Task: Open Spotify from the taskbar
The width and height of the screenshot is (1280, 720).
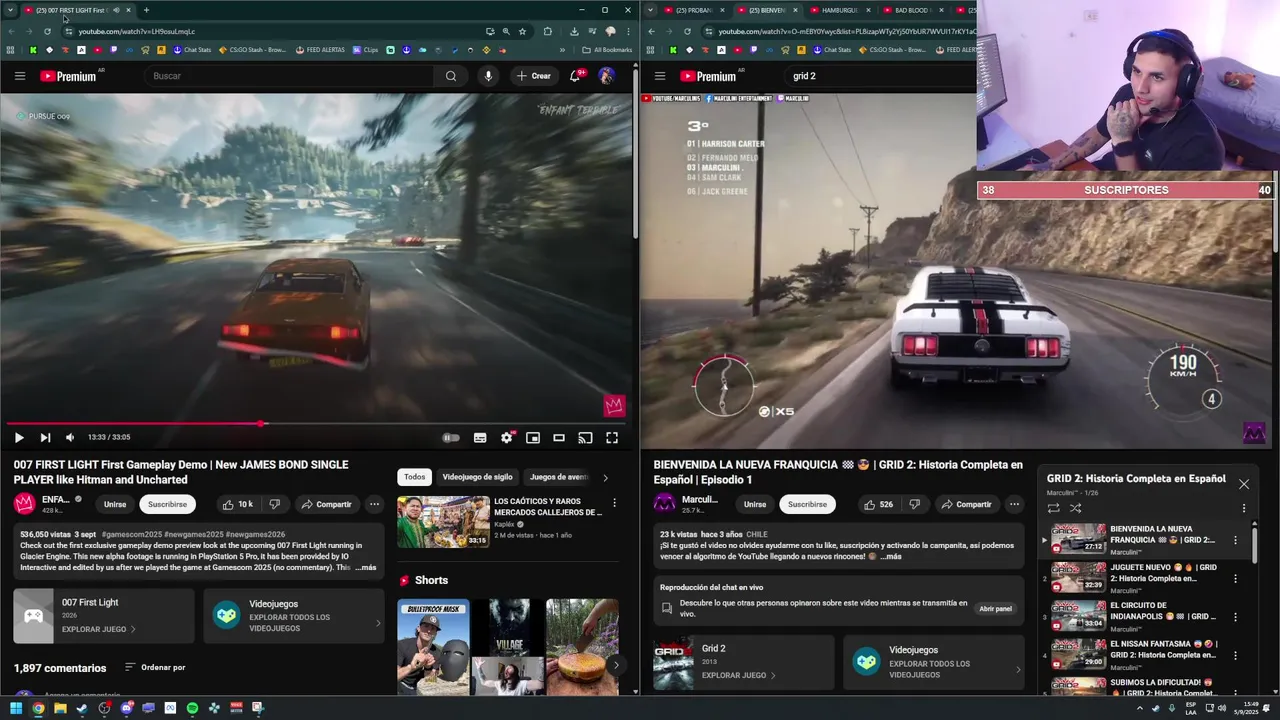Action: pos(192,708)
